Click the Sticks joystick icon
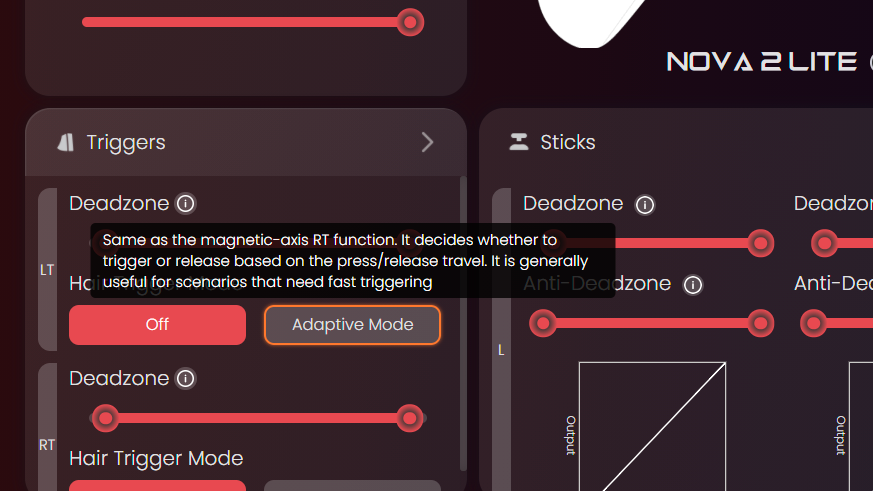This screenshot has width=873, height=491. [x=518, y=142]
